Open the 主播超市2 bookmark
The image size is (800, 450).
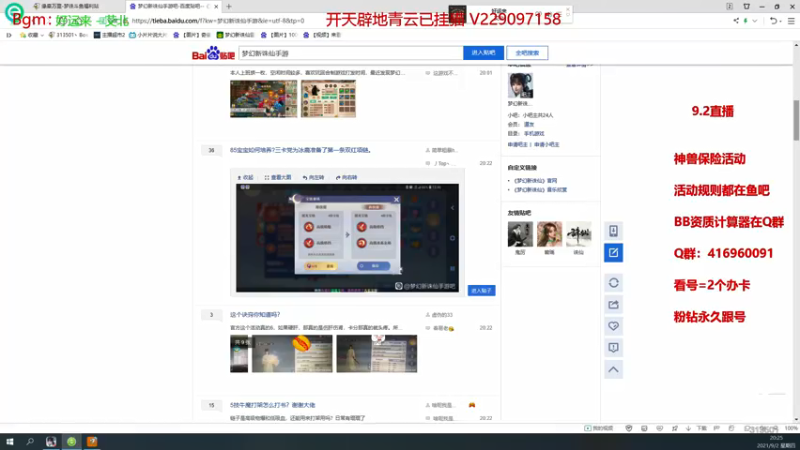[x=109, y=35]
